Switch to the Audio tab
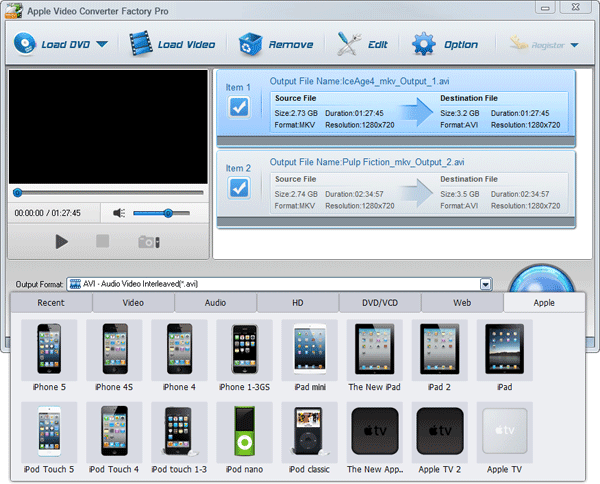 tap(215, 303)
